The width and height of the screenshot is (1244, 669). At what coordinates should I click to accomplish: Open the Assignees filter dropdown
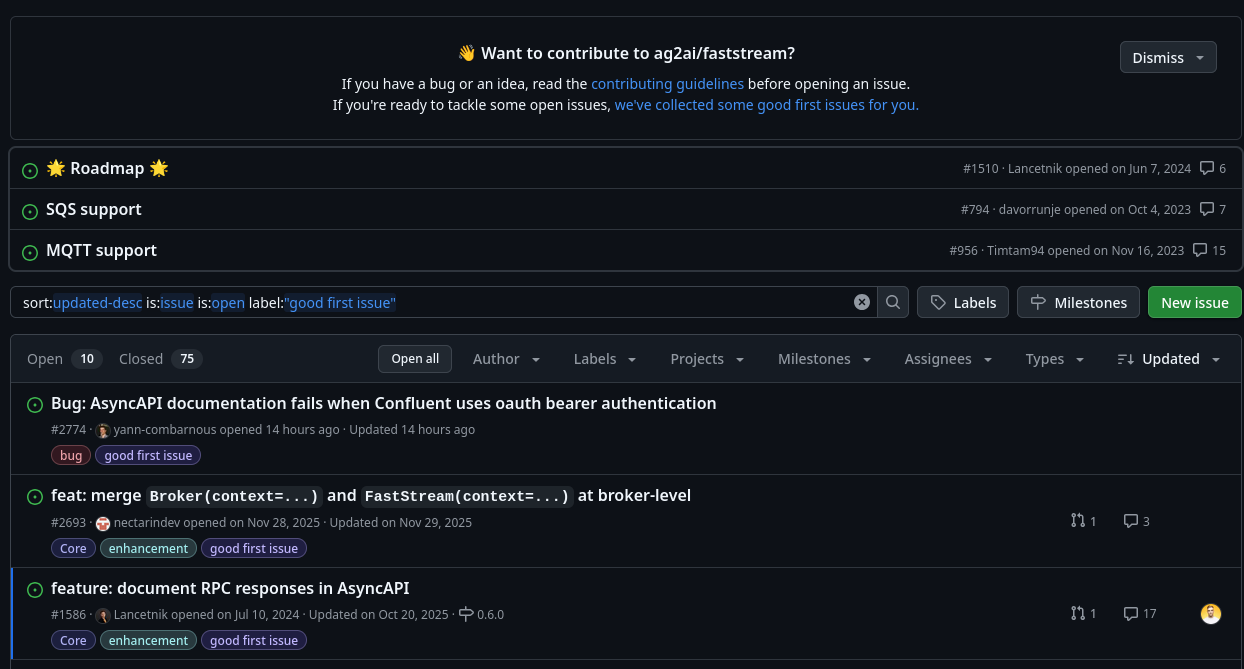948,359
